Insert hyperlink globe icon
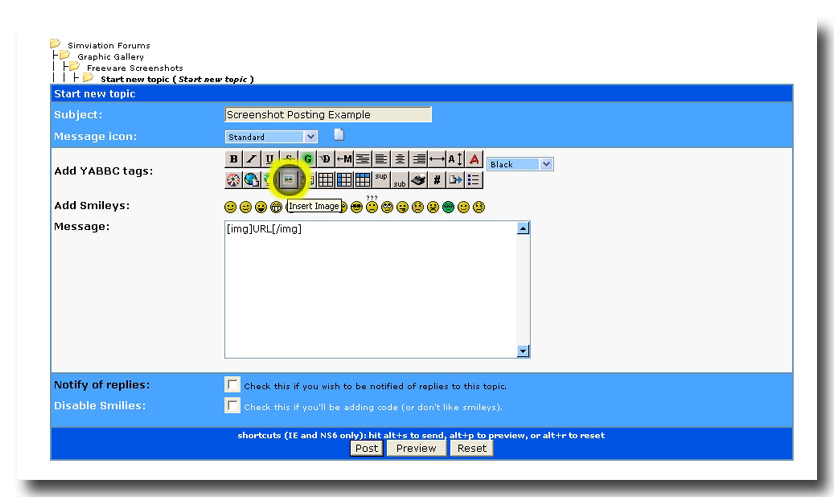834x497 pixels. pyautogui.click(x=252, y=180)
